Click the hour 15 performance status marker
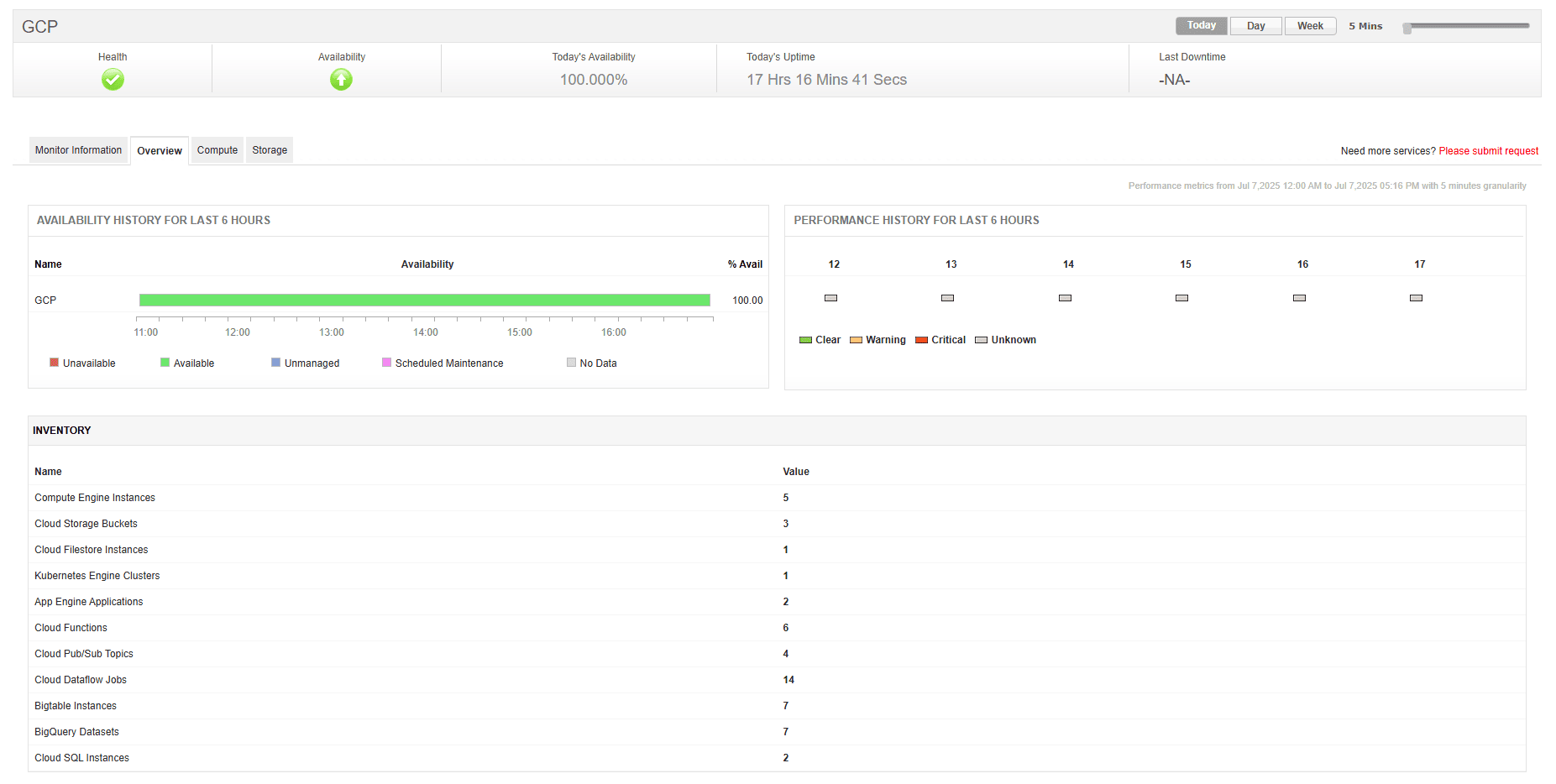The image size is (1556, 784). point(1181,298)
